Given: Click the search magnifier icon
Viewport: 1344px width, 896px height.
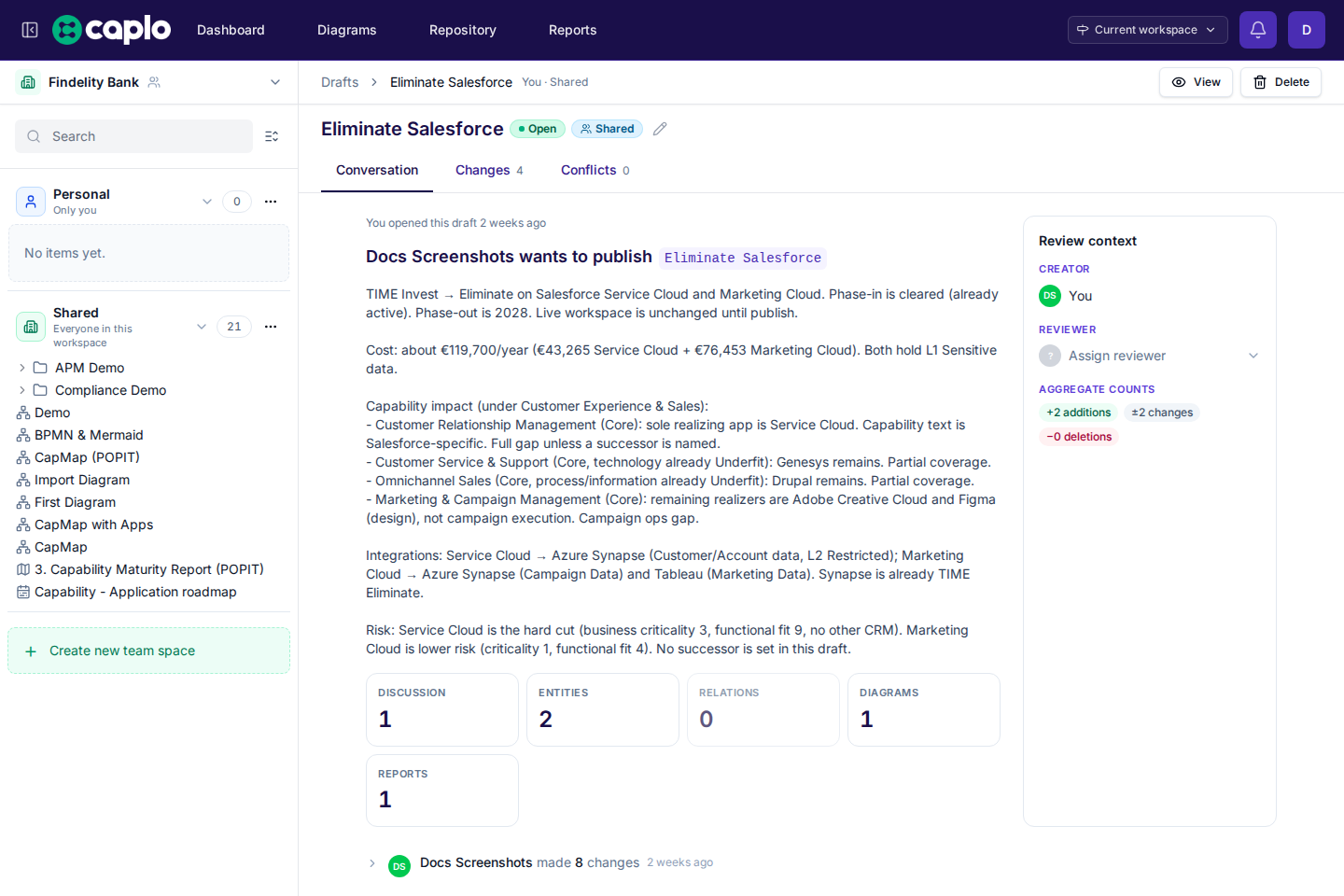Looking at the screenshot, I should click(x=34, y=136).
